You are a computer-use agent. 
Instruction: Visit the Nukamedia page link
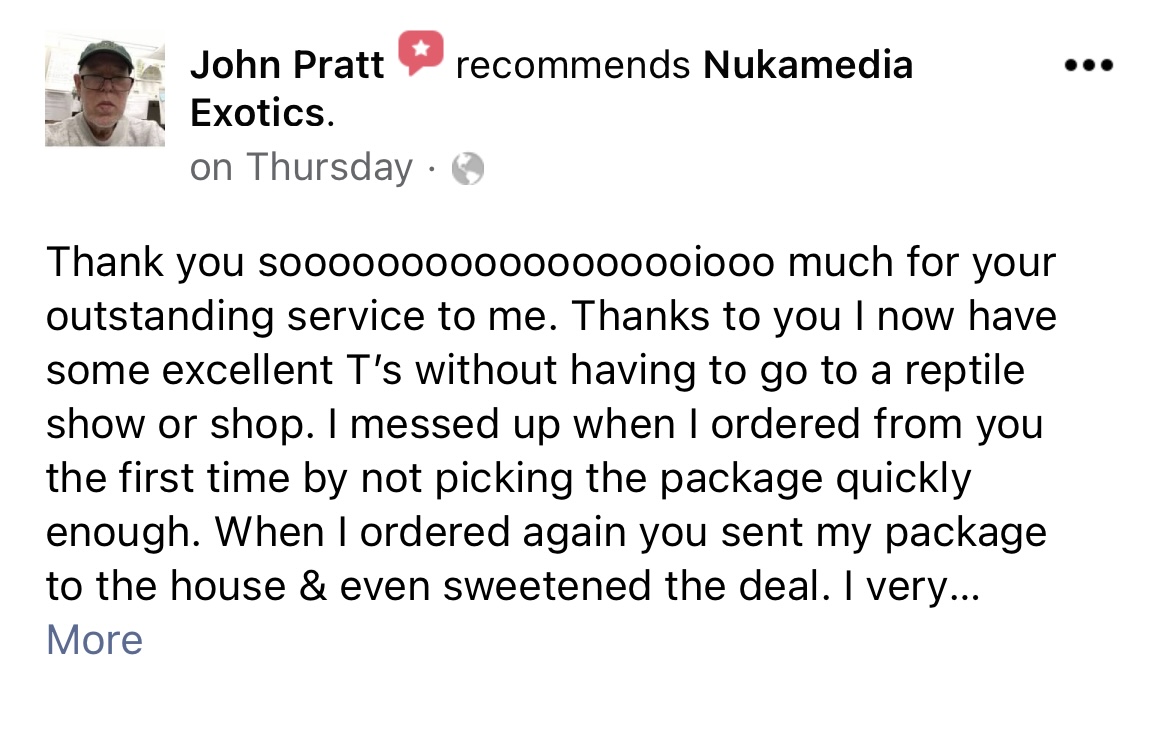click(x=808, y=65)
